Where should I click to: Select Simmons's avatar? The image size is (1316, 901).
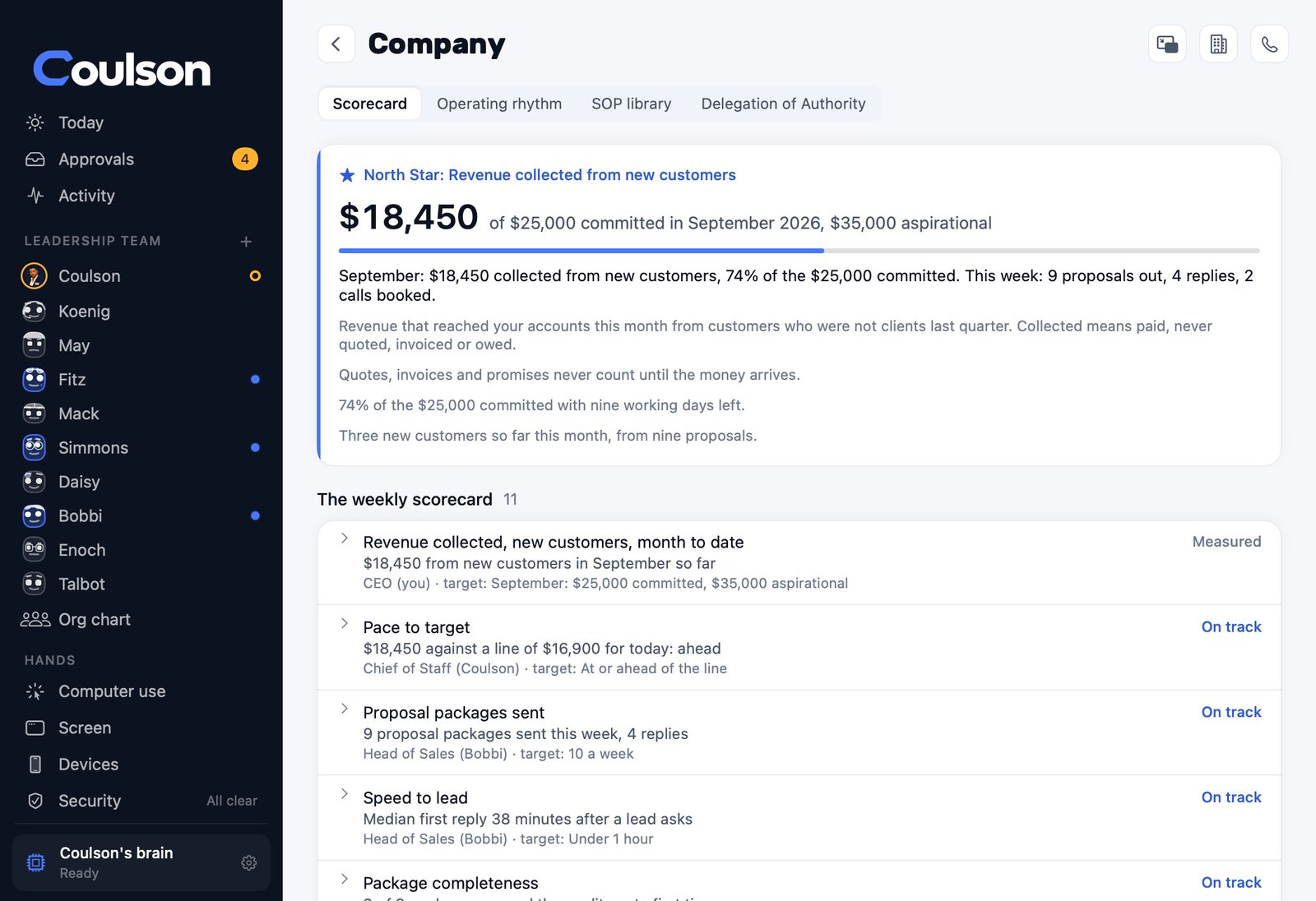(x=34, y=447)
